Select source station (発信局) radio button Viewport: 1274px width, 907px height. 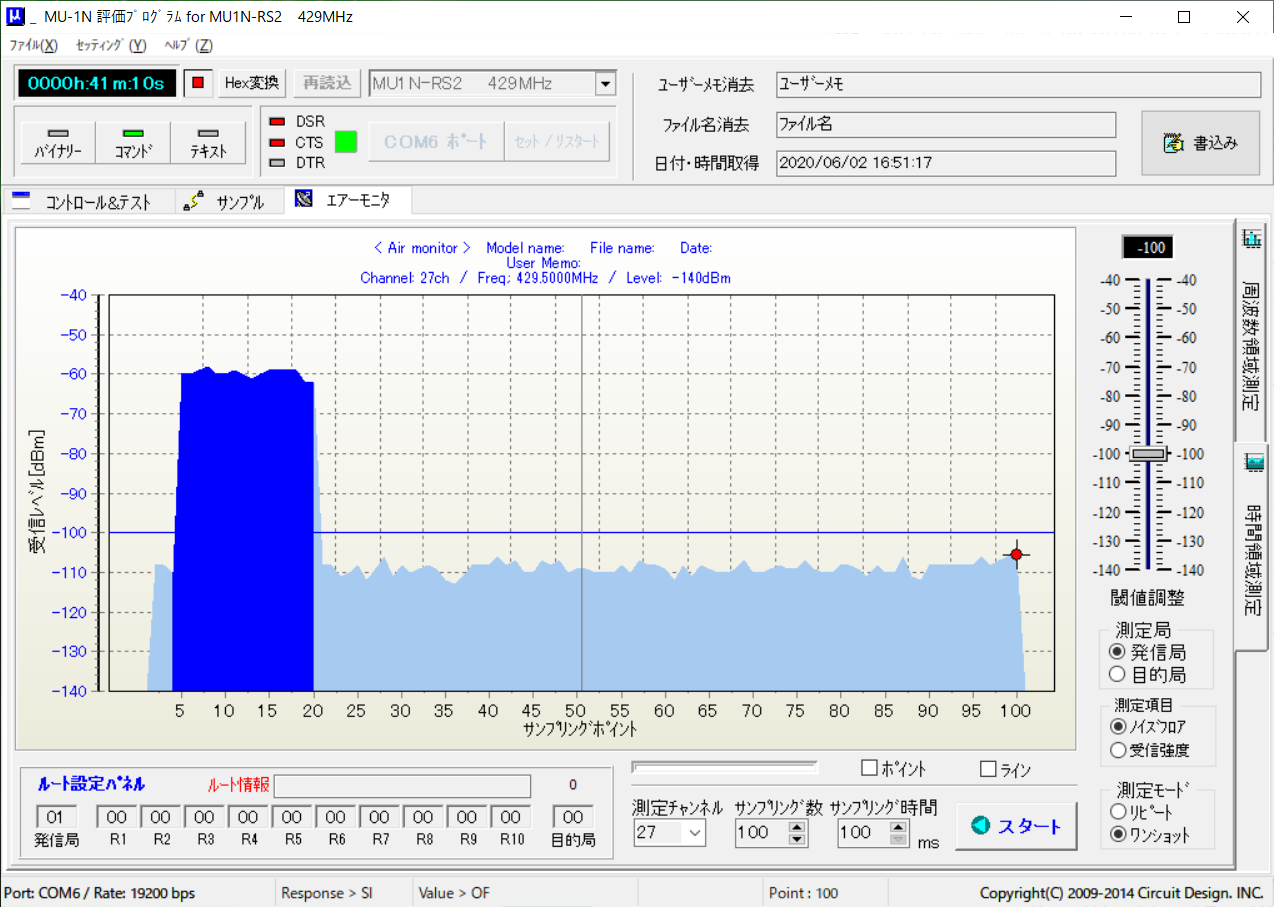click(x=1147, y=652)
